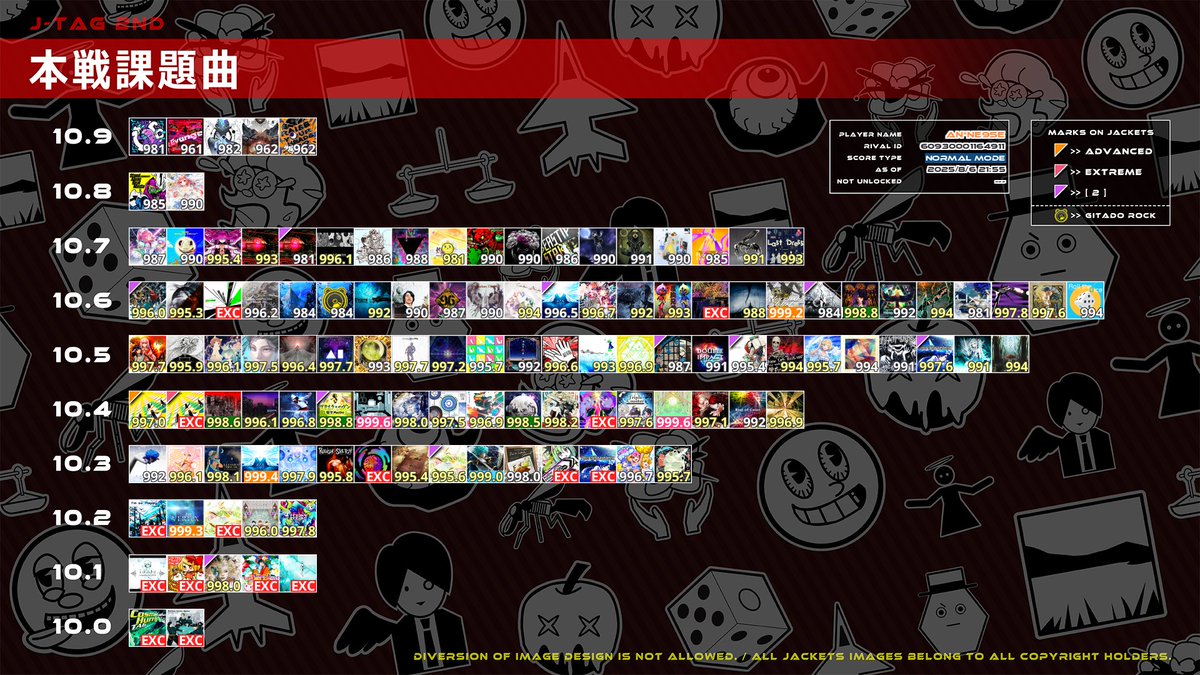Select the 10.2 row jacket scored 997.8
The width and height of the screenshot is (1200, 675).
pos(298,519)
